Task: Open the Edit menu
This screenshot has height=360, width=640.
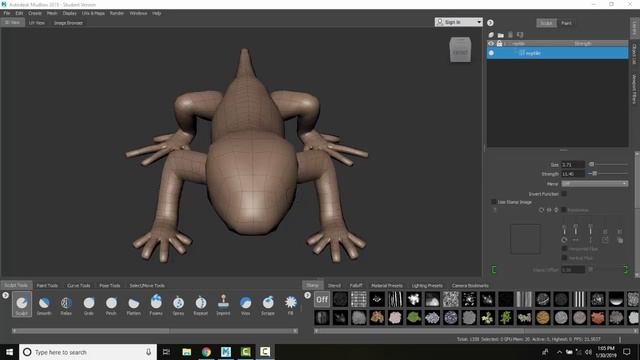Action: click(x=19, y=13)
